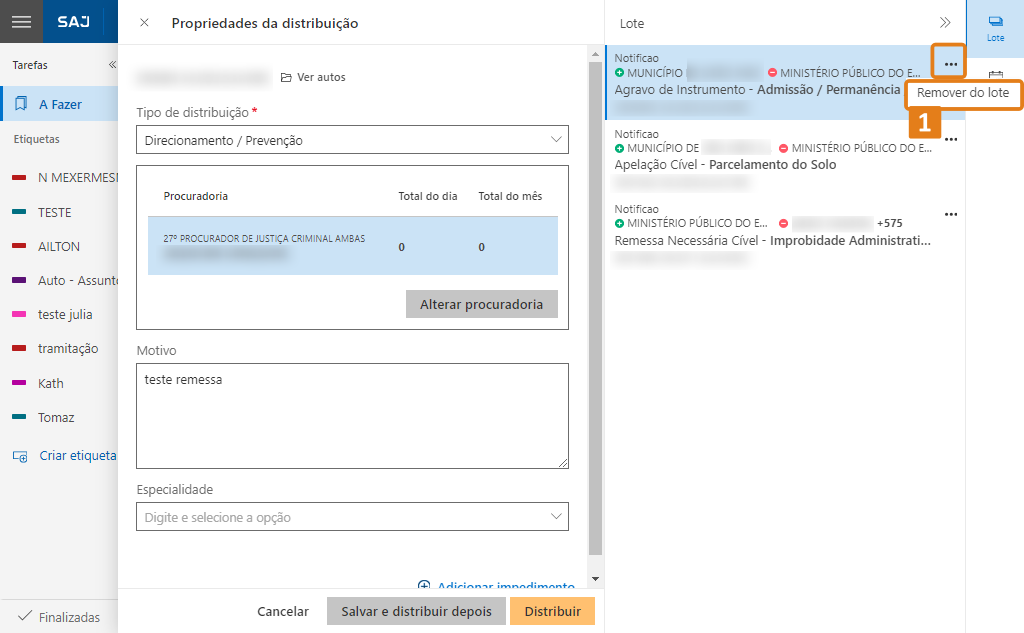
Task: Collapse the Lote panel with double-chevron
Action: pyautogui.click(x=944, y=23)
